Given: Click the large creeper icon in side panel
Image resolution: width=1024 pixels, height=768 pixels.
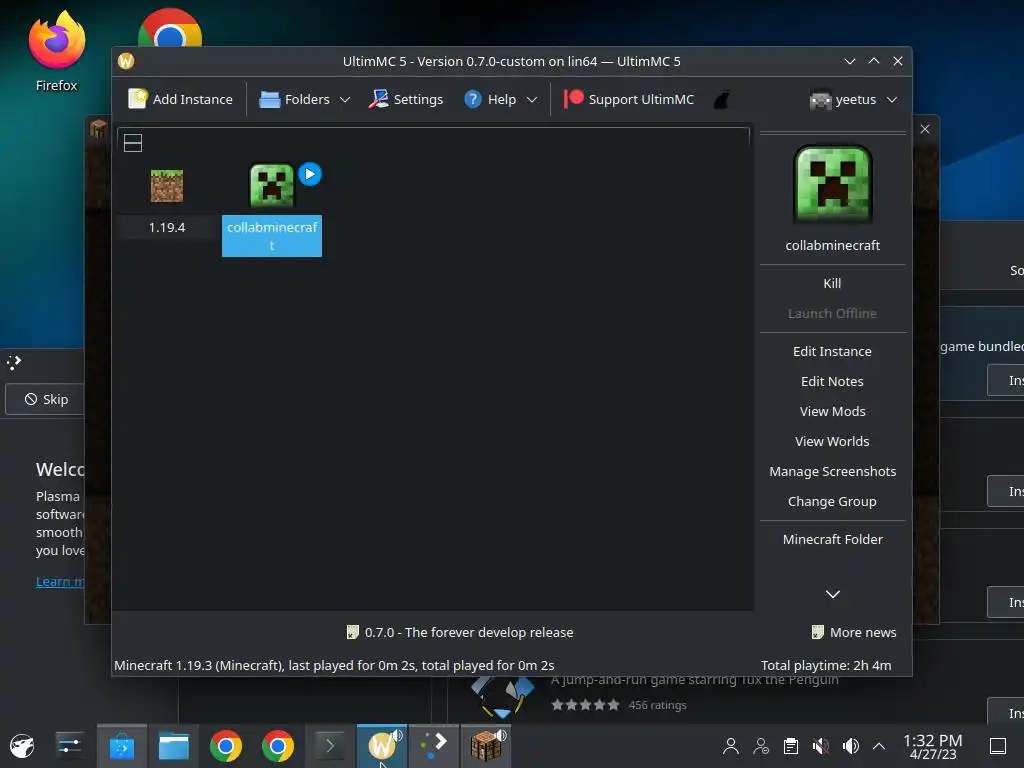Looking at the screenshot, I should 833,185.
